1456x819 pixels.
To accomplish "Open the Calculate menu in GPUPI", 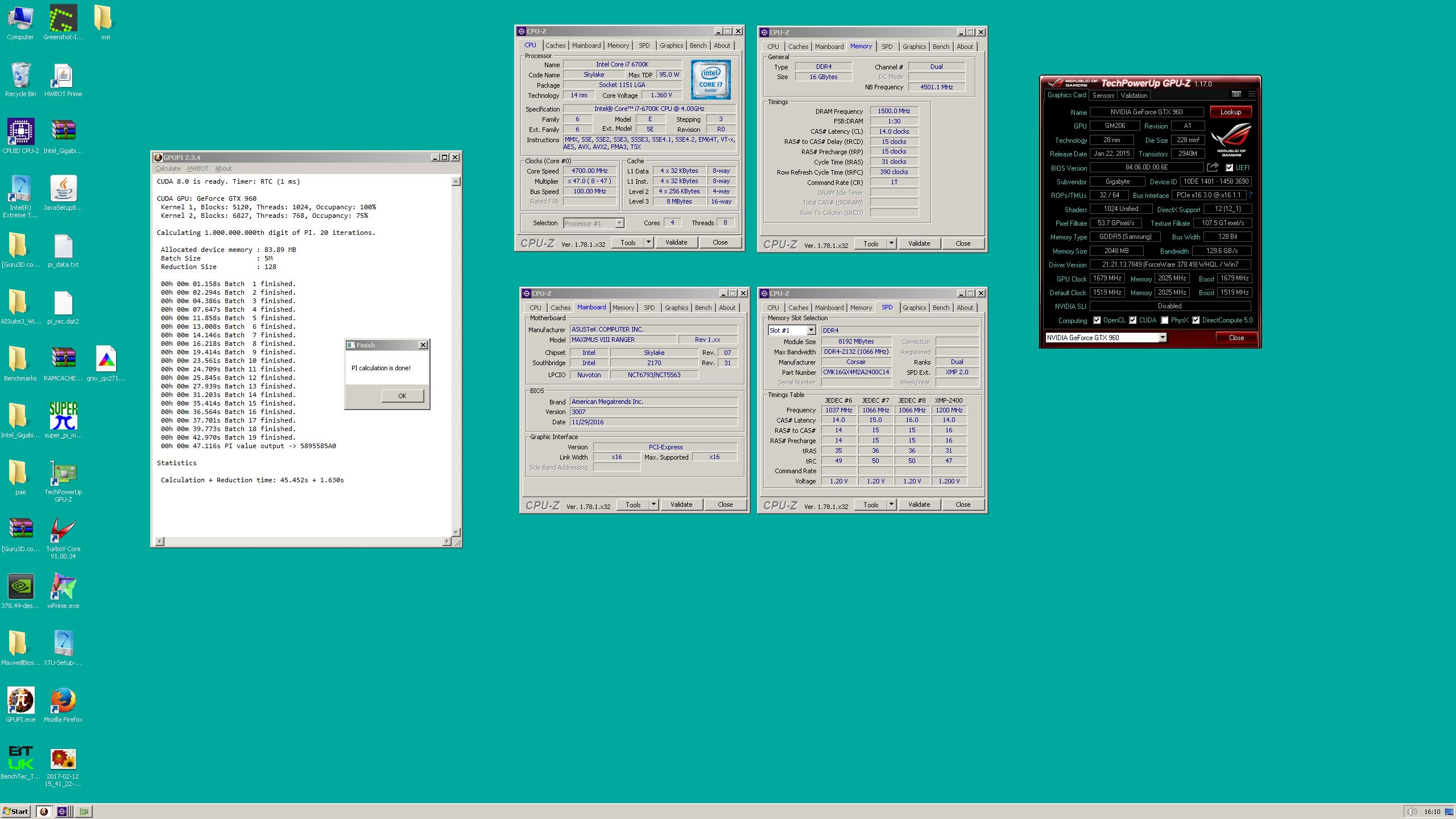I will point(168,168).
